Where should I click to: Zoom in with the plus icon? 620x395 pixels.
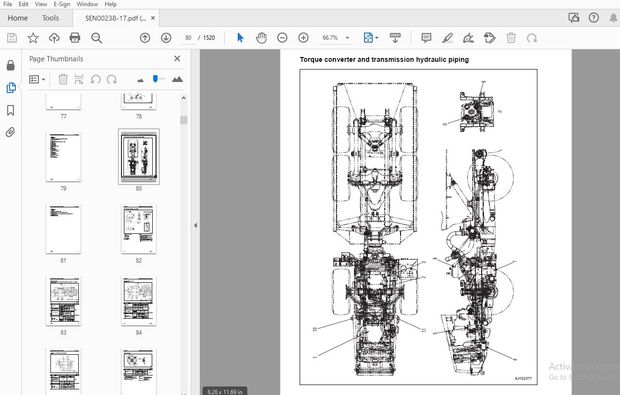(303, 38)
